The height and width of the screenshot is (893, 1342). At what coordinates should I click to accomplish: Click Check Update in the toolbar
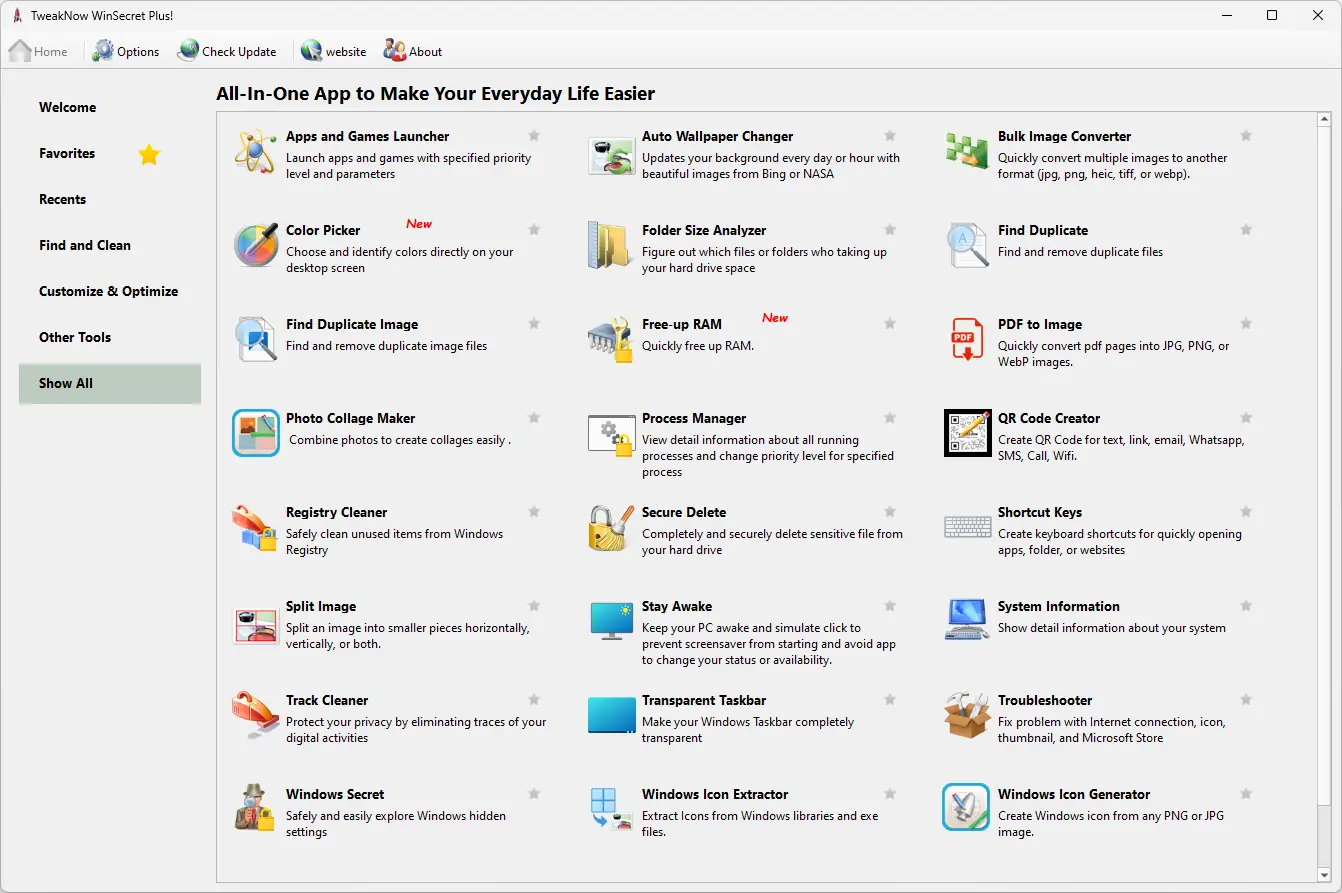click(x=227, y=51)
